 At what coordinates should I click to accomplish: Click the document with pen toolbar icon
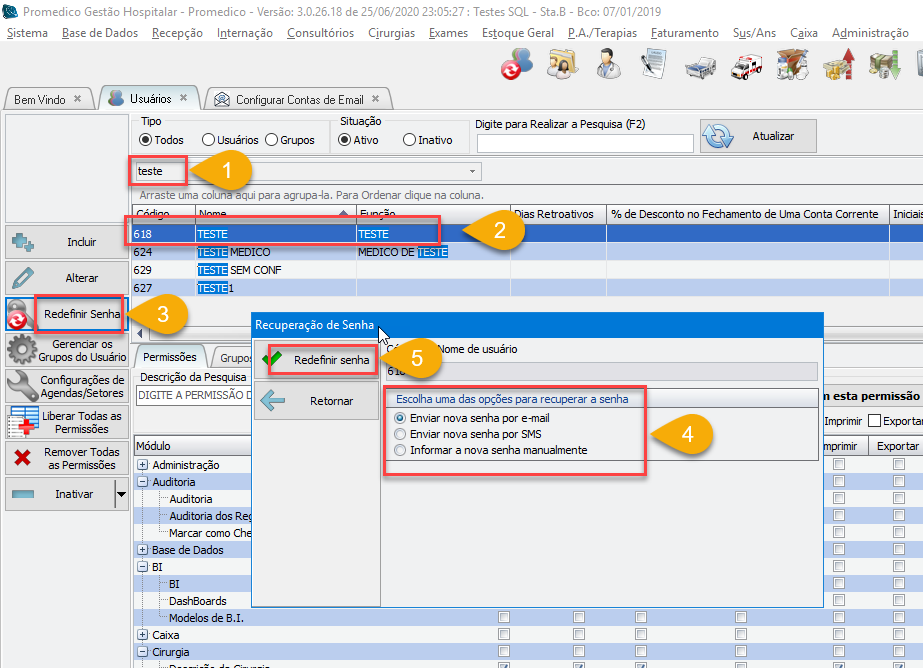(653, 67)
